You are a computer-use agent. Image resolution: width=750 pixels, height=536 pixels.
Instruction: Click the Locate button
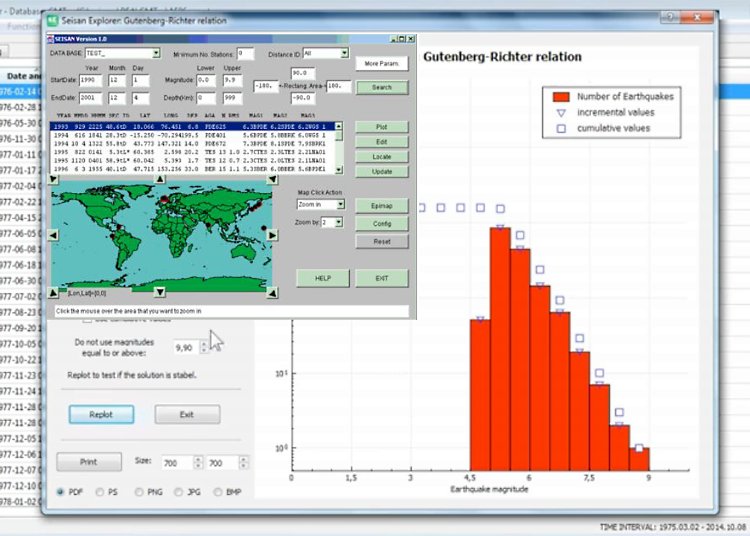pyautogui.click(x=382, y=157)
